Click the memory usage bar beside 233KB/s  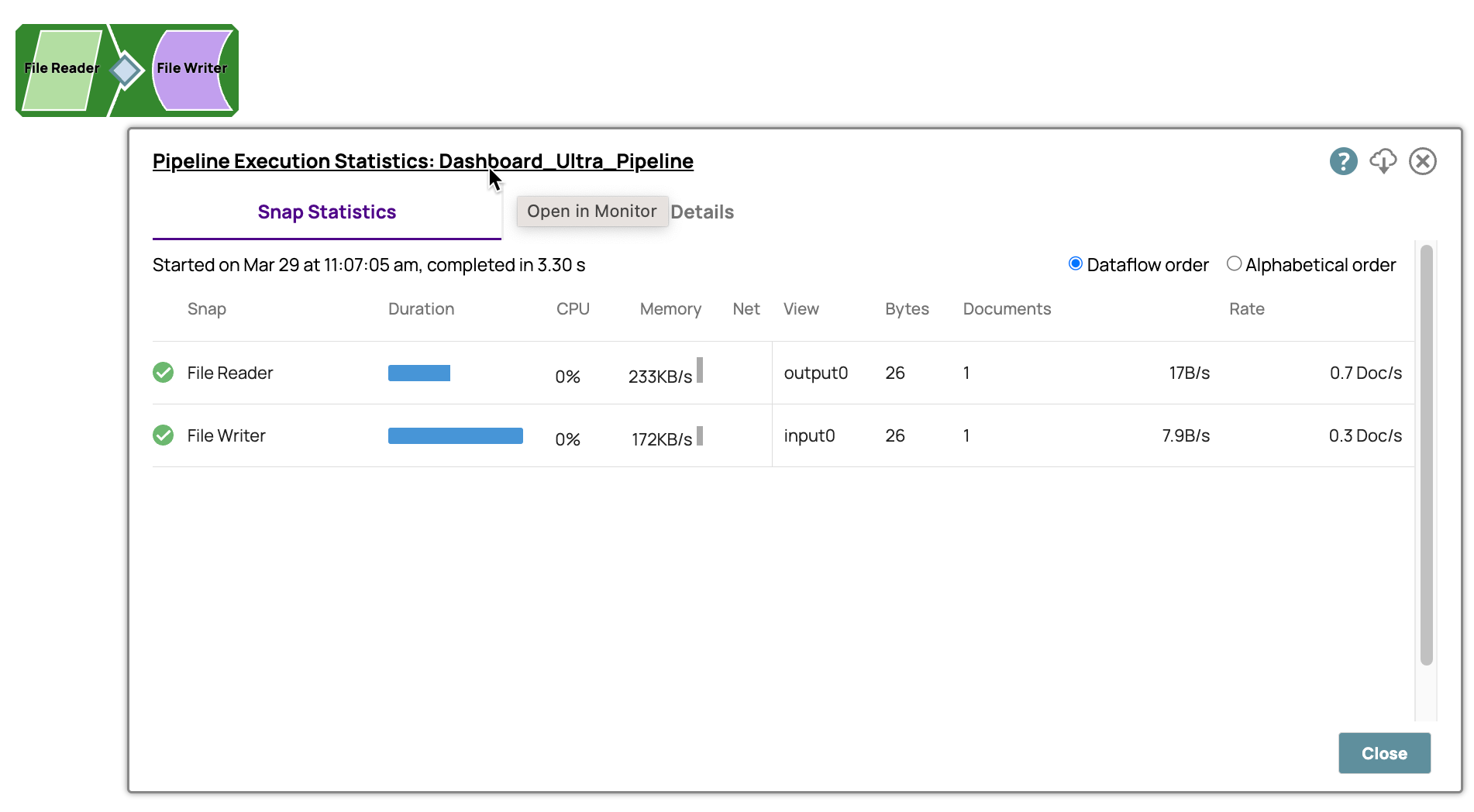(x=700, y=371)
